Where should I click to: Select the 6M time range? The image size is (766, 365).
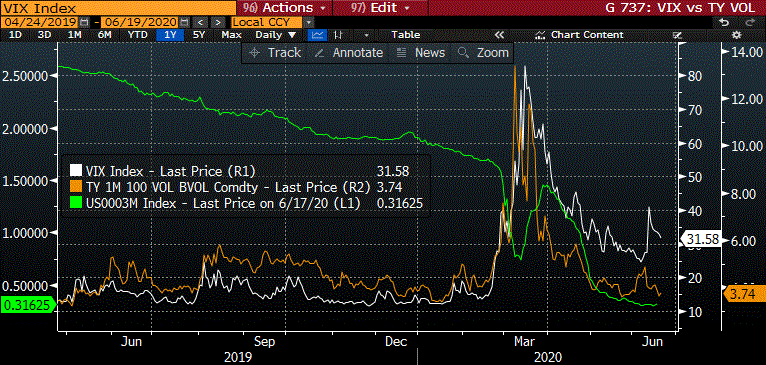(104, 35)
